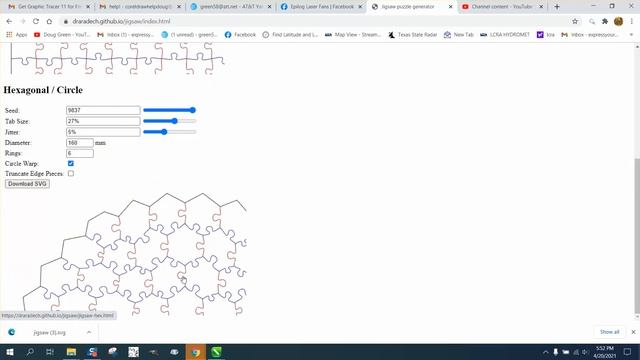The height and width of the screenshot is (360, 640).
Task: Bookmark this page with the star icon
Action: pyautogui.click(x=575, y=21)
